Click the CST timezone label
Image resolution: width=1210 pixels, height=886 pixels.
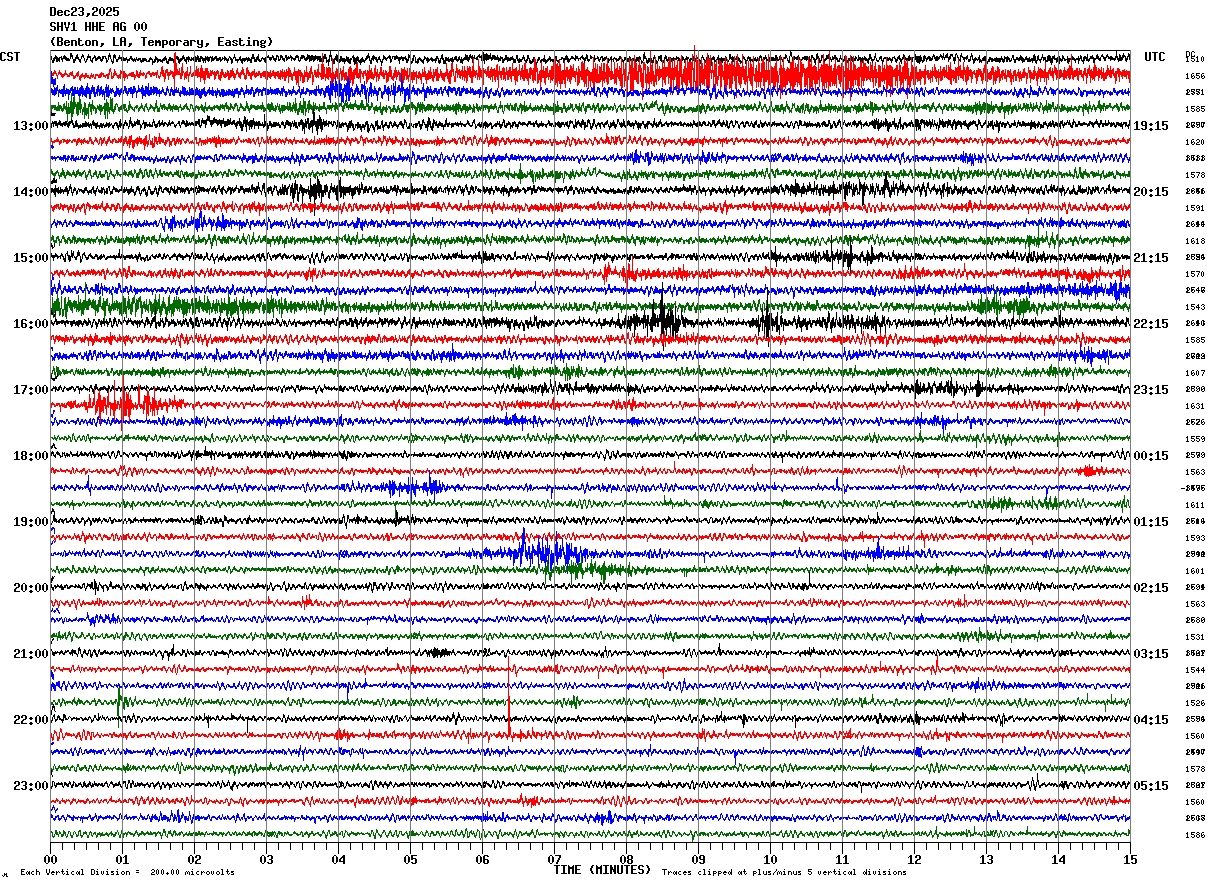[x=10, y=57]
